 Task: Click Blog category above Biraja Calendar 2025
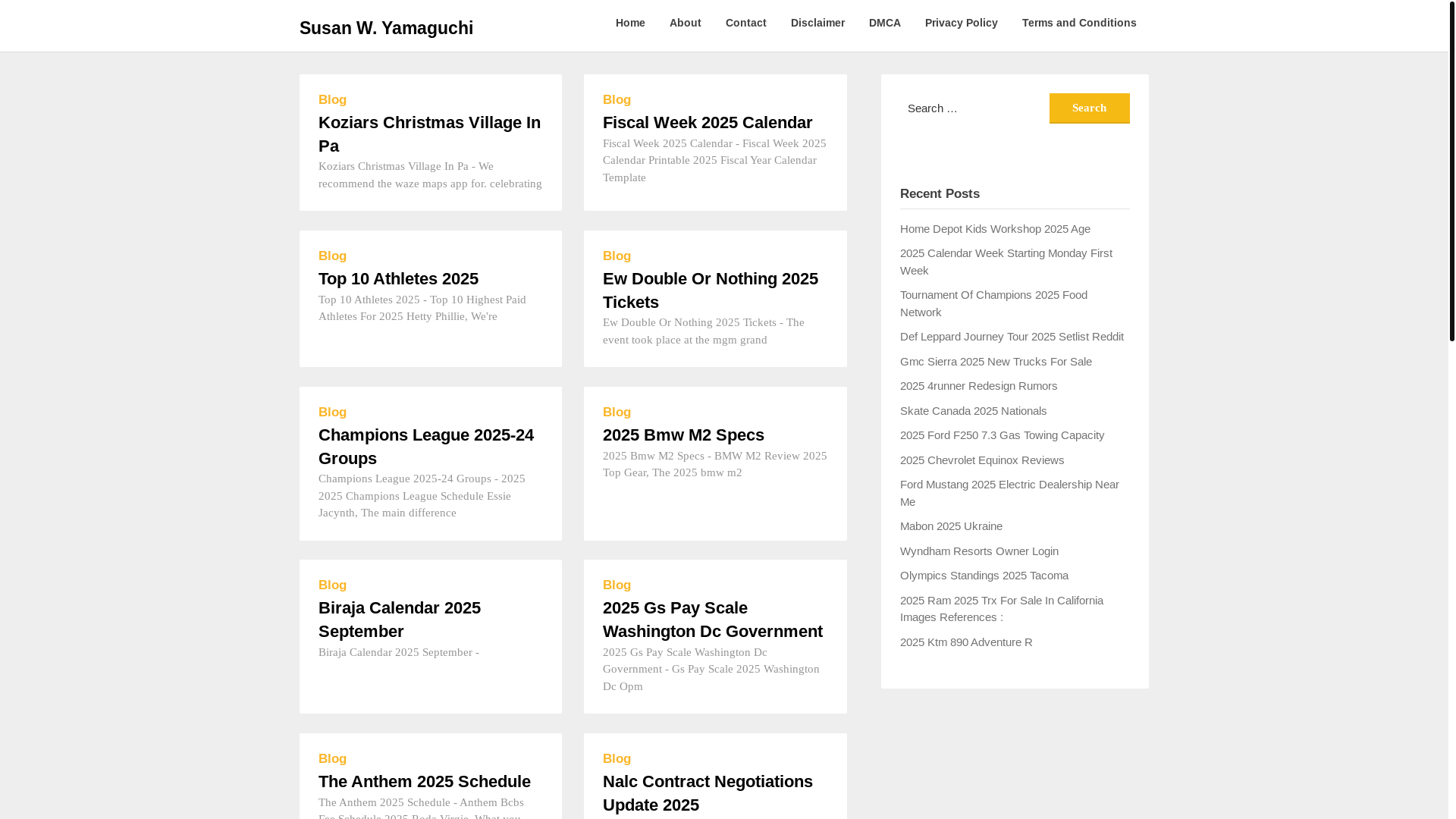pyautogui.click(x=332, y=585)
